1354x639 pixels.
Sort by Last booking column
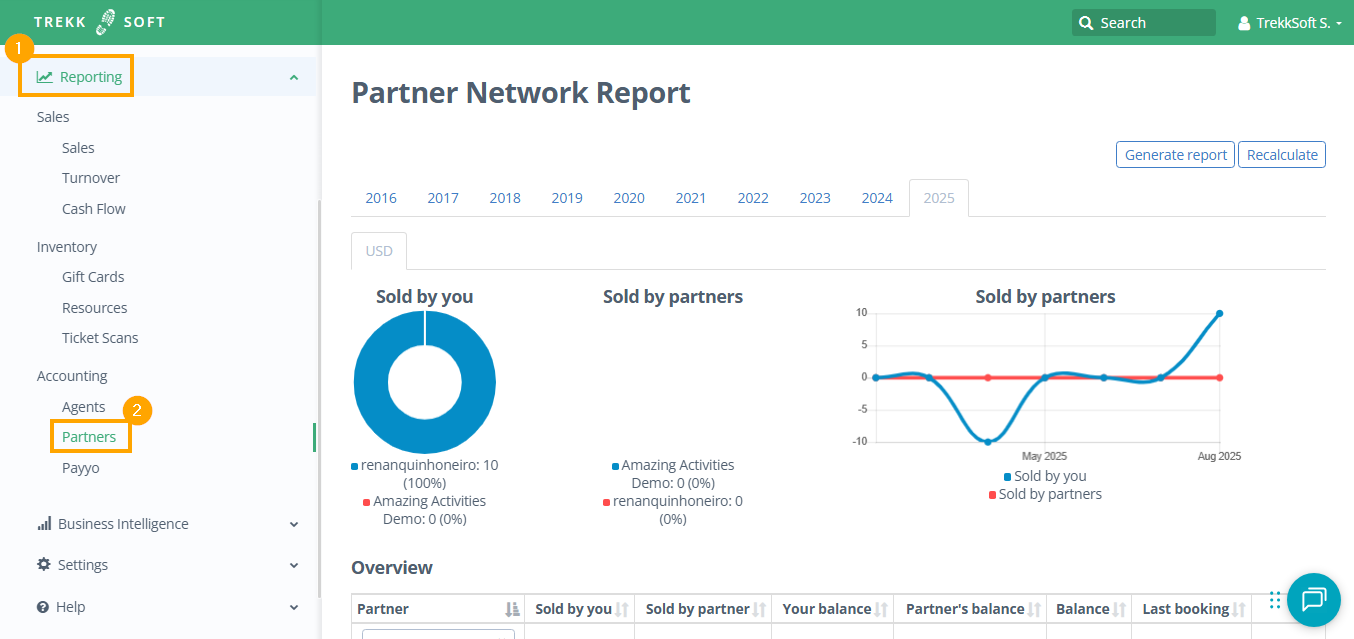click(1239, 609)
